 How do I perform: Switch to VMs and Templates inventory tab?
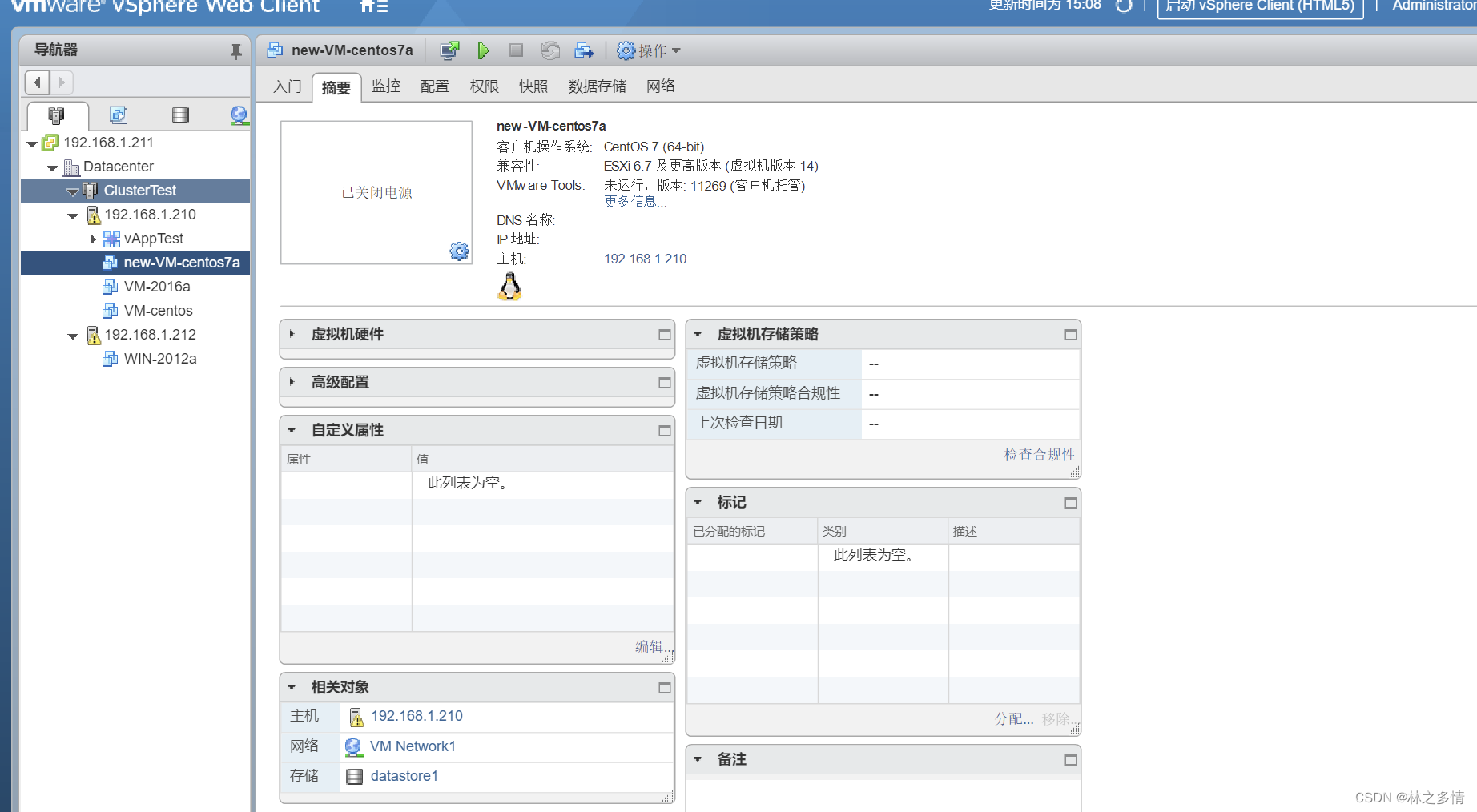click(119, 115)
